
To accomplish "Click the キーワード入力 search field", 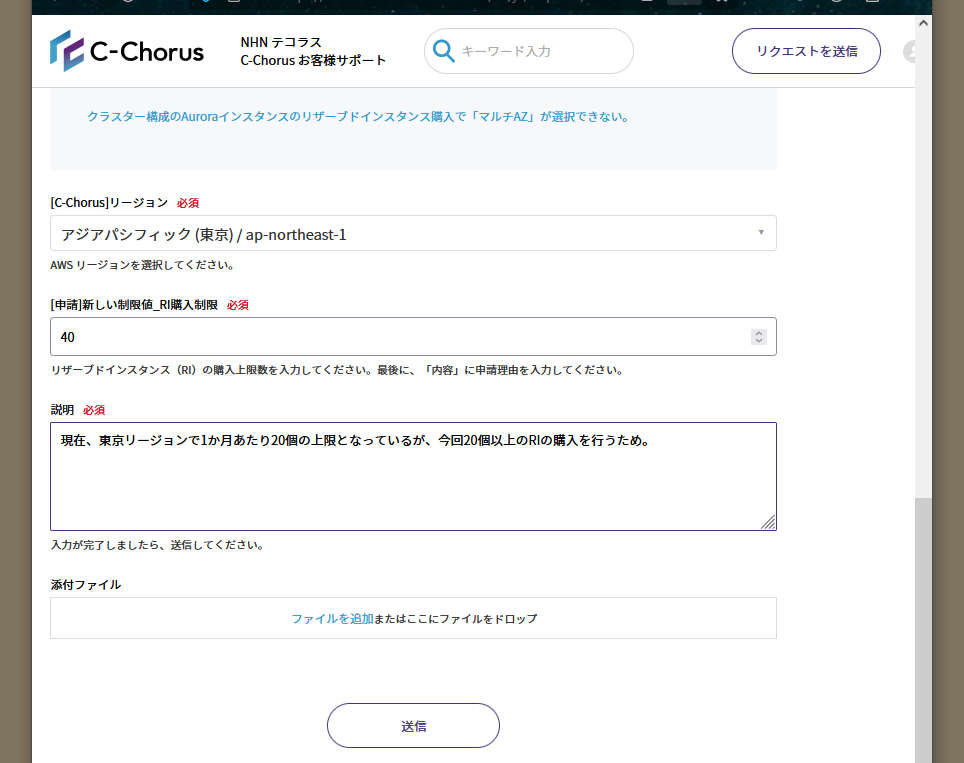I will [x=540, y=51].
